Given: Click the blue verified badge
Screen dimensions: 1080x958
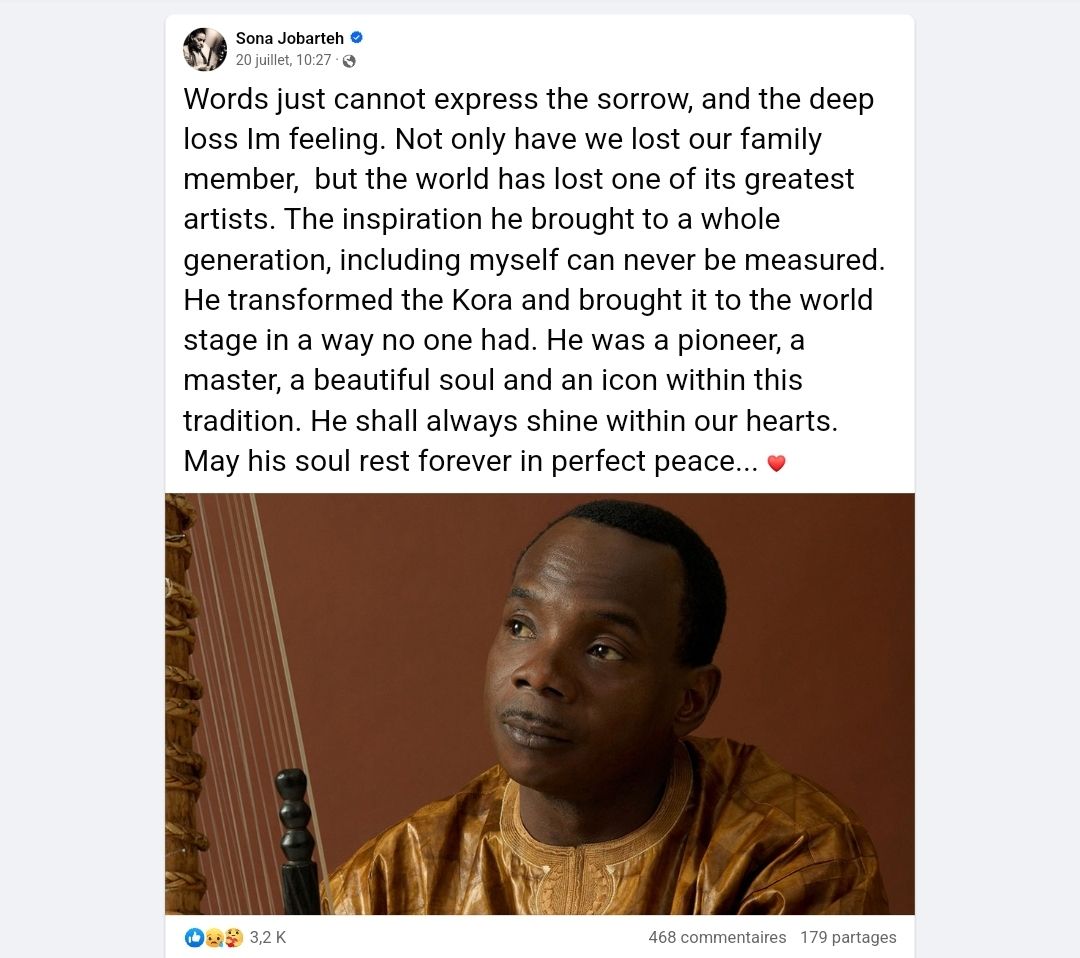Looking at the screenshot, I should 357,38.
